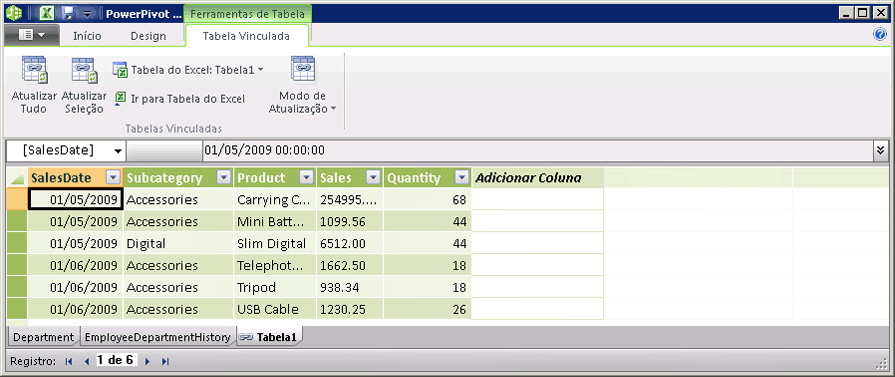Click the Atualizar Tudo icon
Viewport: 895px width, 377px height.
tap(34, 70)
